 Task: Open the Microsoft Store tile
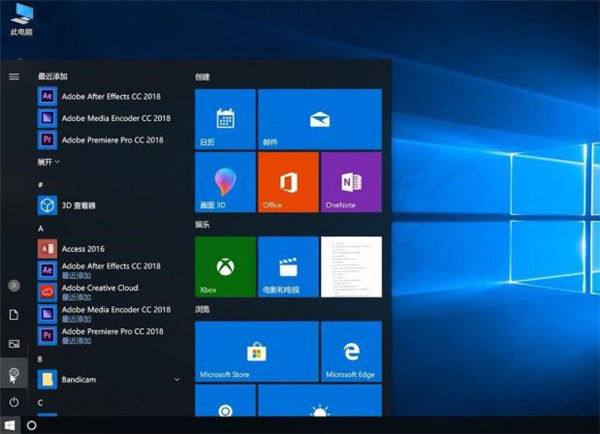click(x=256, y=352)
